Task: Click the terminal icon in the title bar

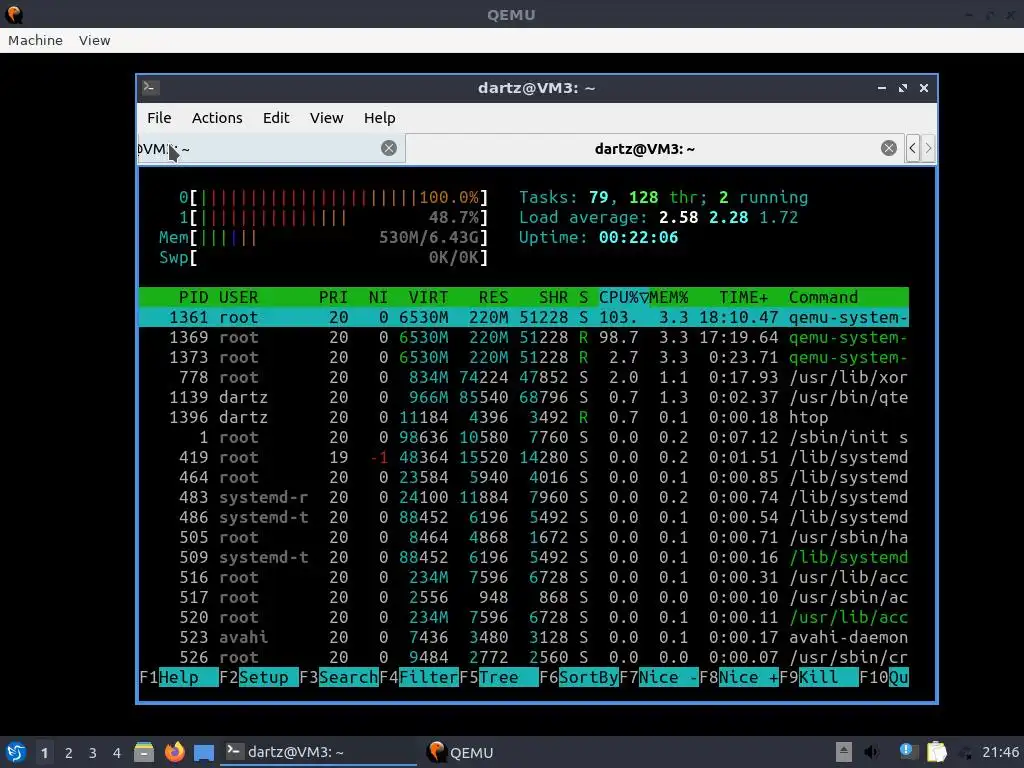Action: tap(151, 88)
